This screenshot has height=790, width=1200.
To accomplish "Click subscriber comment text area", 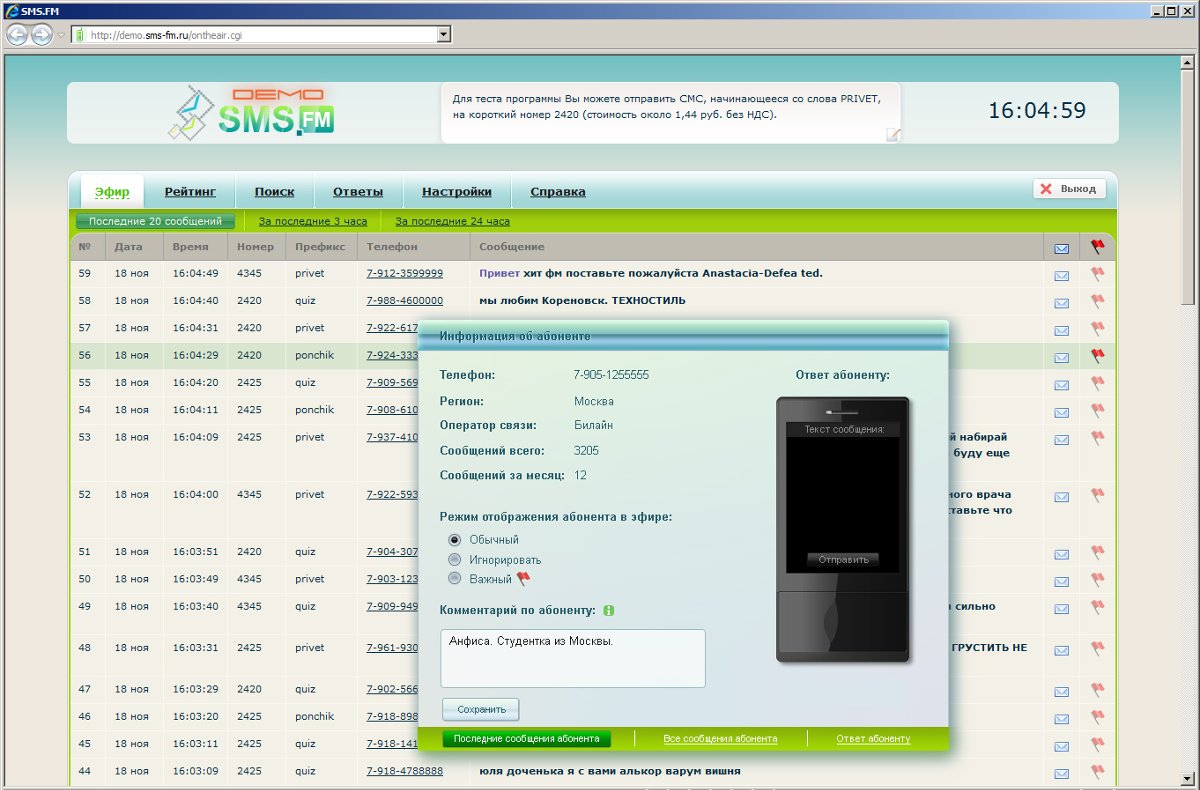I will [x=573, y=658].
